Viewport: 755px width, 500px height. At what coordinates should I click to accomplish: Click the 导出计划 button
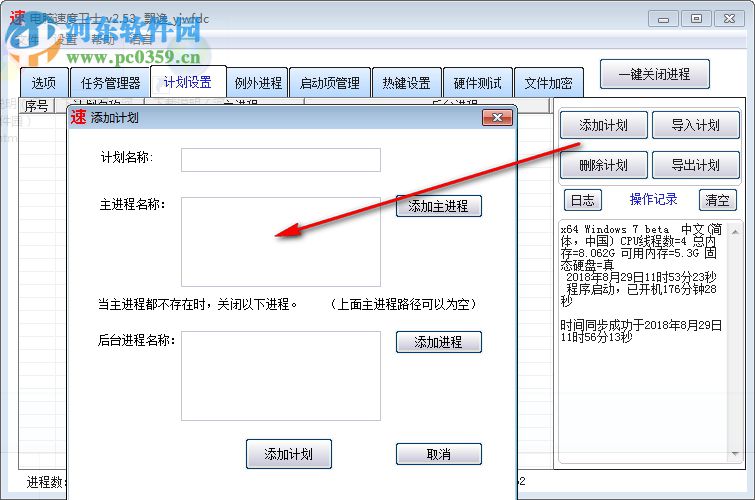(696, 165)
